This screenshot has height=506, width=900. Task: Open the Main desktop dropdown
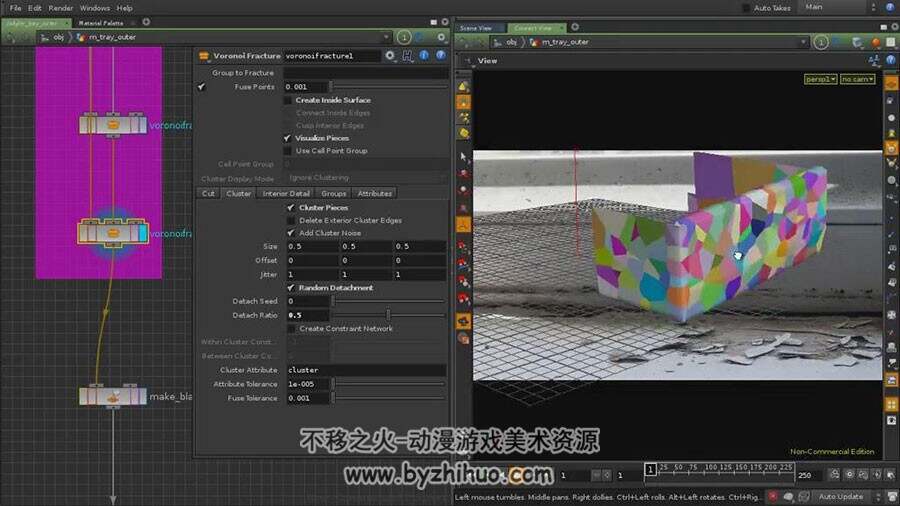(839, 7)
